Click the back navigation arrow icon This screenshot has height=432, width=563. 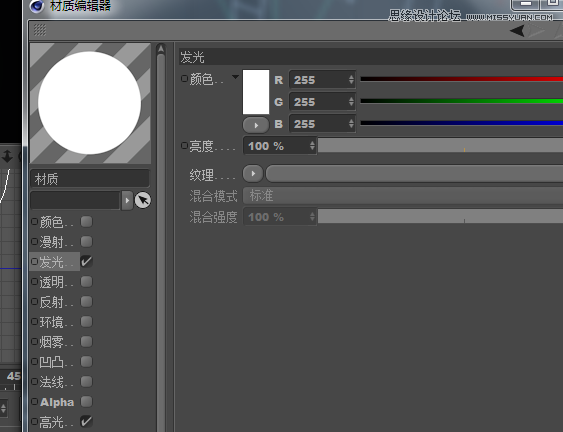517,31
